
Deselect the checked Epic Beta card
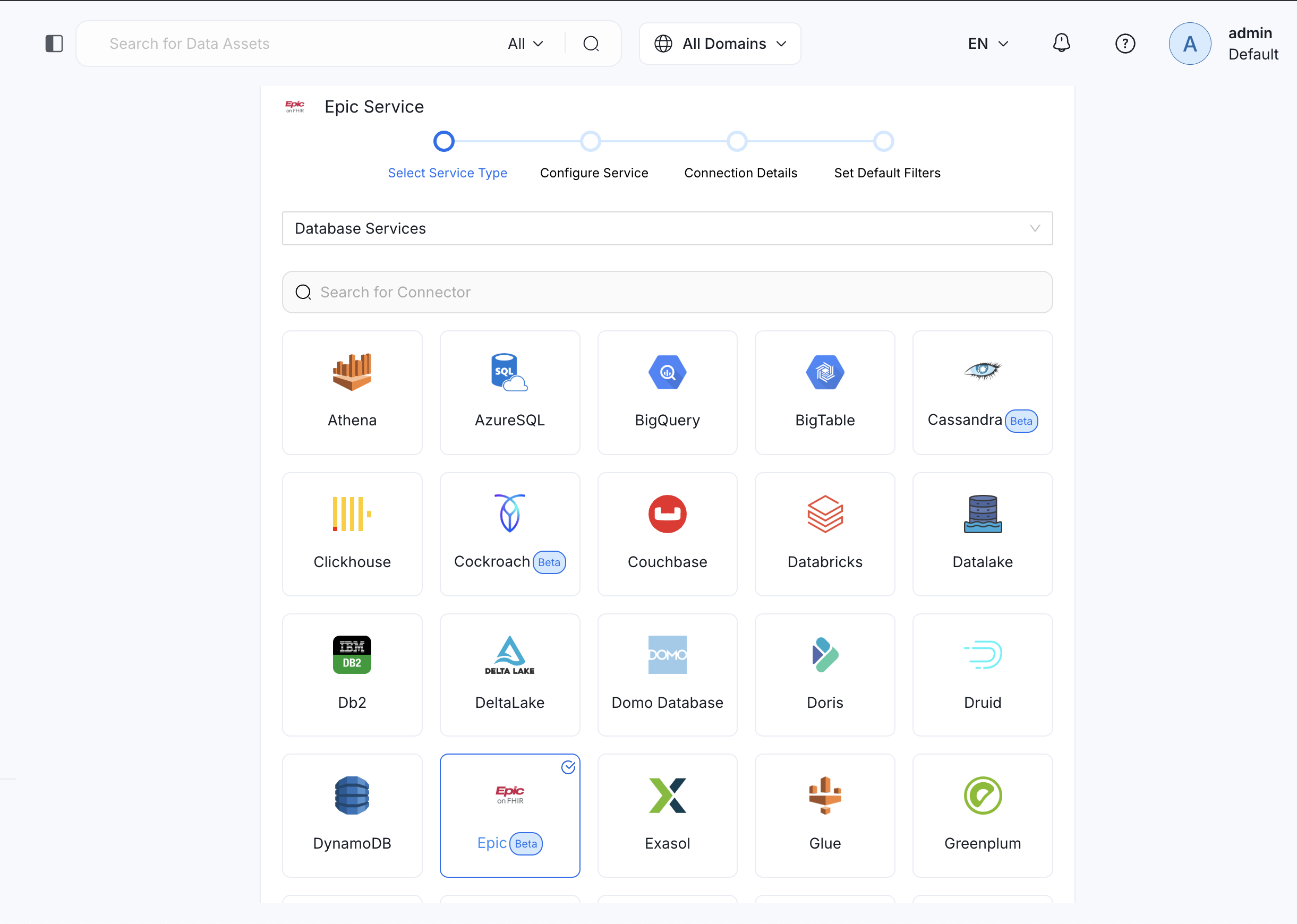509,815
